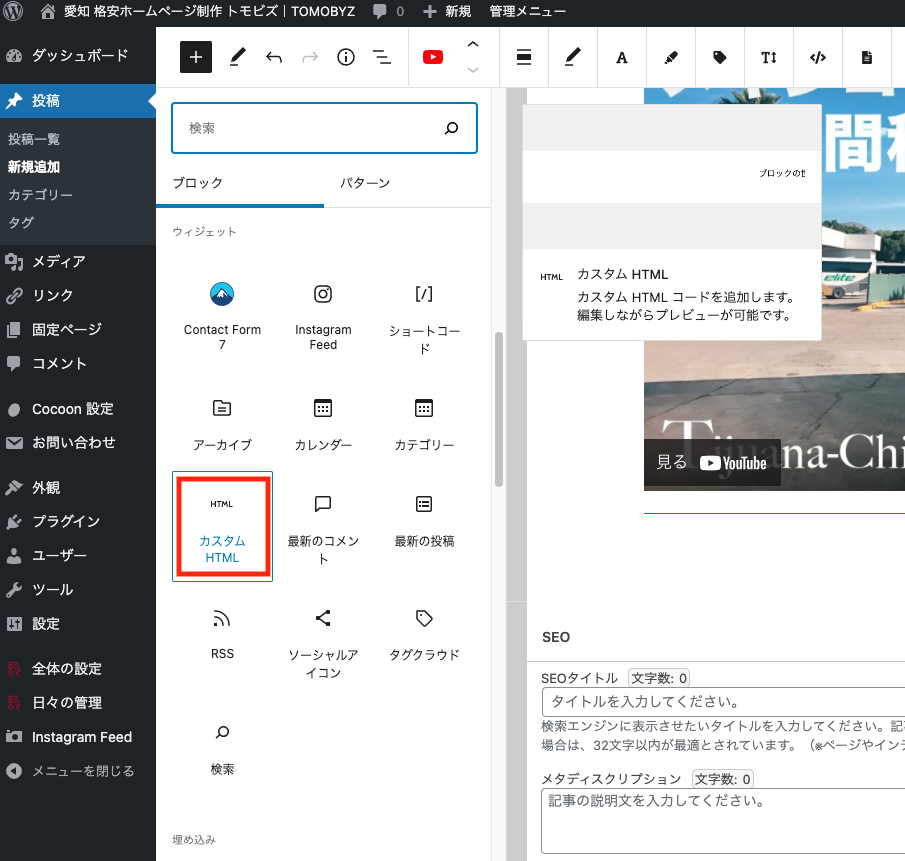Viewport: 905px width, 861px height.
Task: Select the Custom HTML block
Action: click(x=222, y=526)
